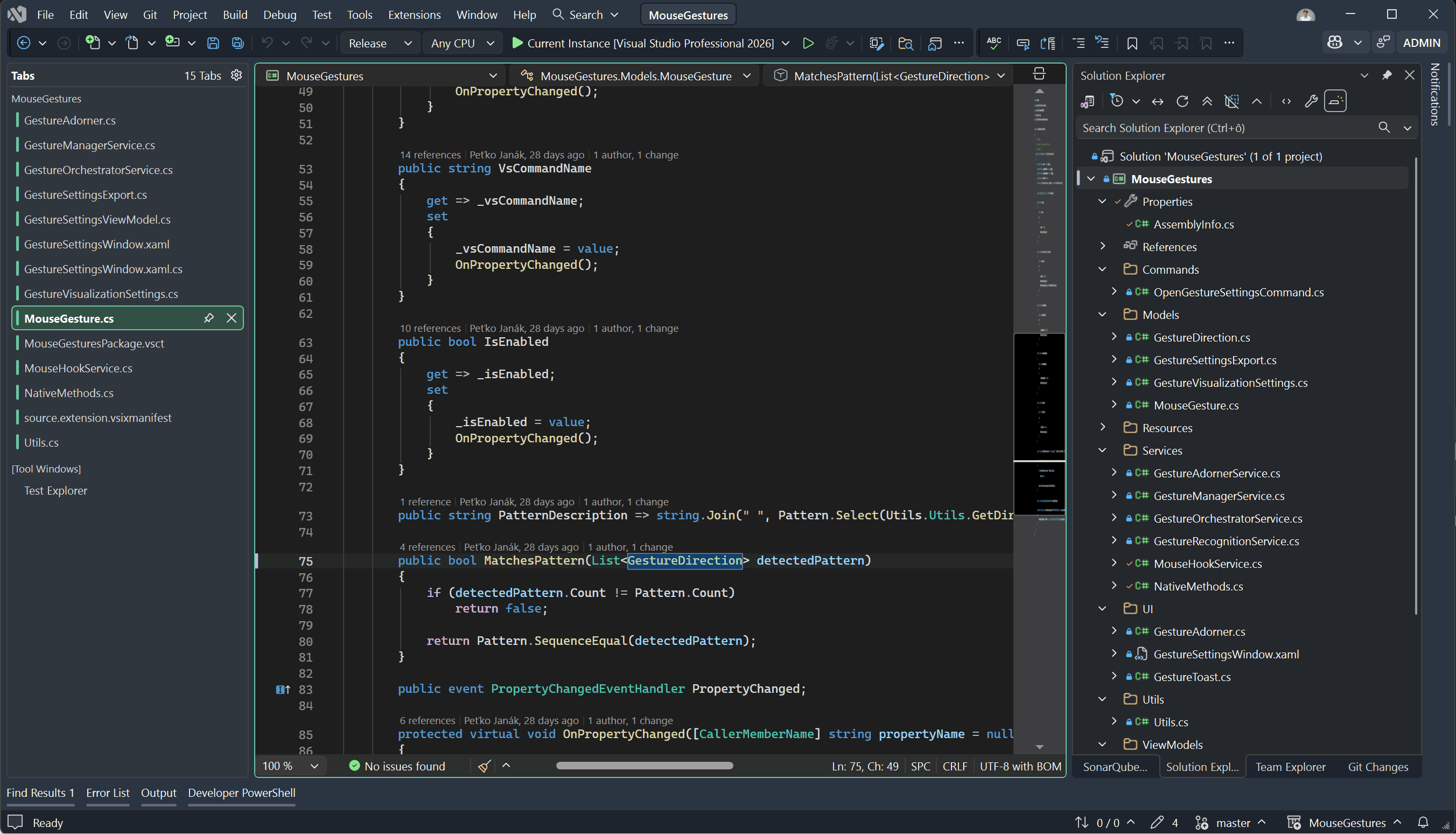
Task: Click the New Project toolbar icon
Action: (93, 43)
